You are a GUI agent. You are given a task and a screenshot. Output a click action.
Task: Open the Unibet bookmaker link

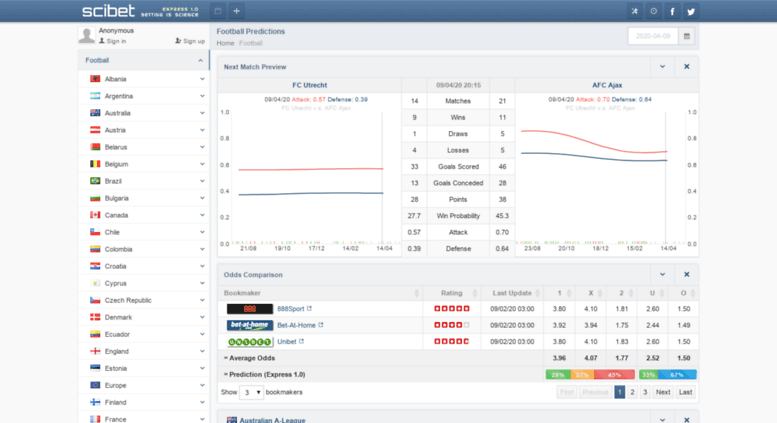tap(287, 342)
